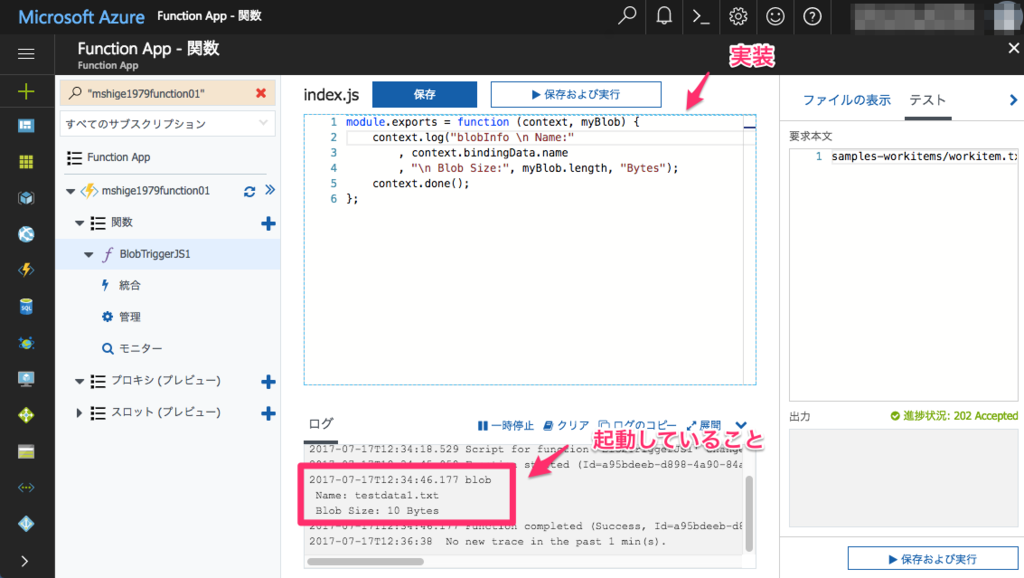Add a new proxy with plus
The image size is (1024, 578).
[268, 381]
